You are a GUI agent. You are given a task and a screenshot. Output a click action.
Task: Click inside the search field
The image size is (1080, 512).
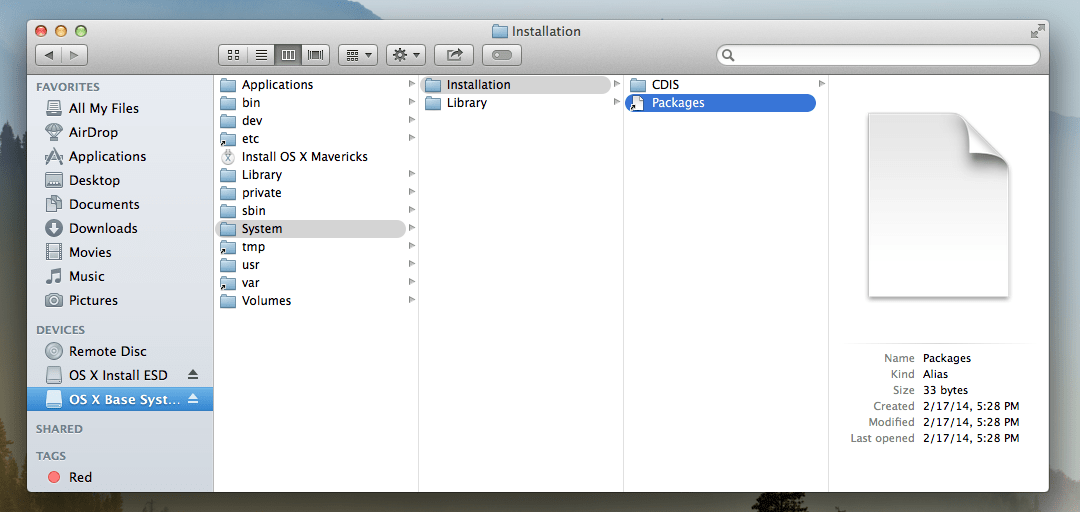(878, 55)
